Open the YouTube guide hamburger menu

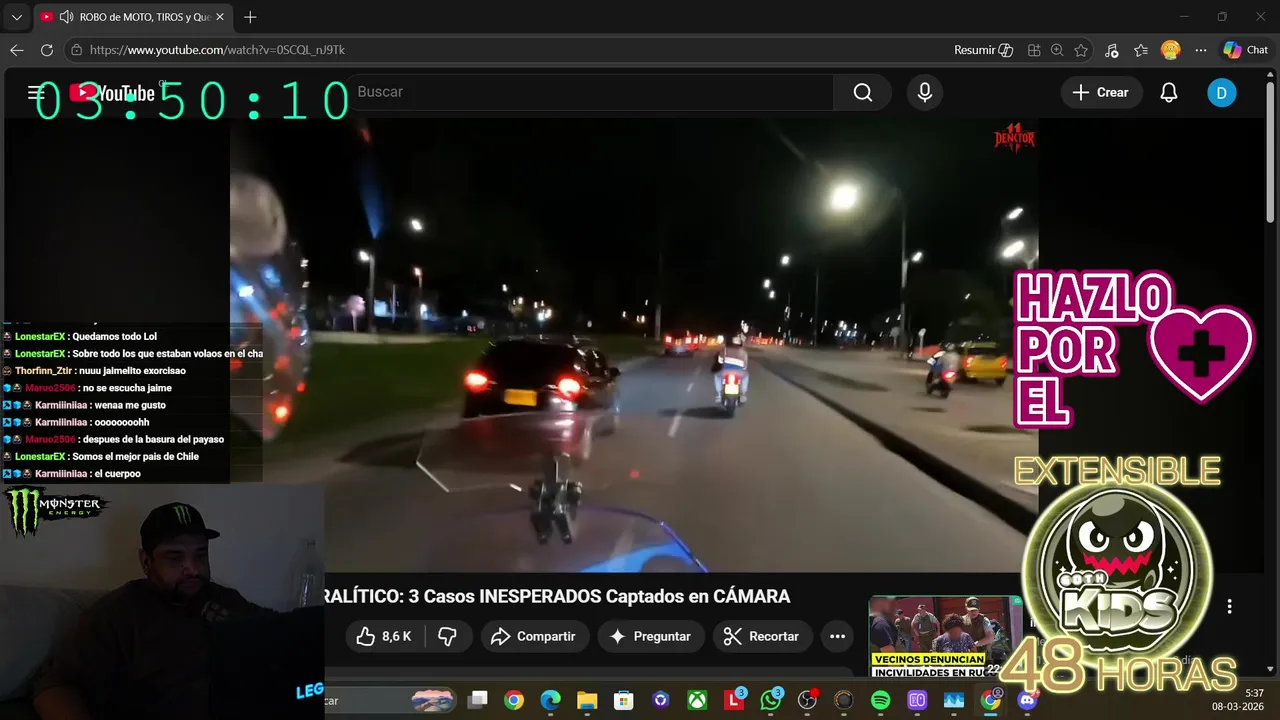click(x=36, y=93)
